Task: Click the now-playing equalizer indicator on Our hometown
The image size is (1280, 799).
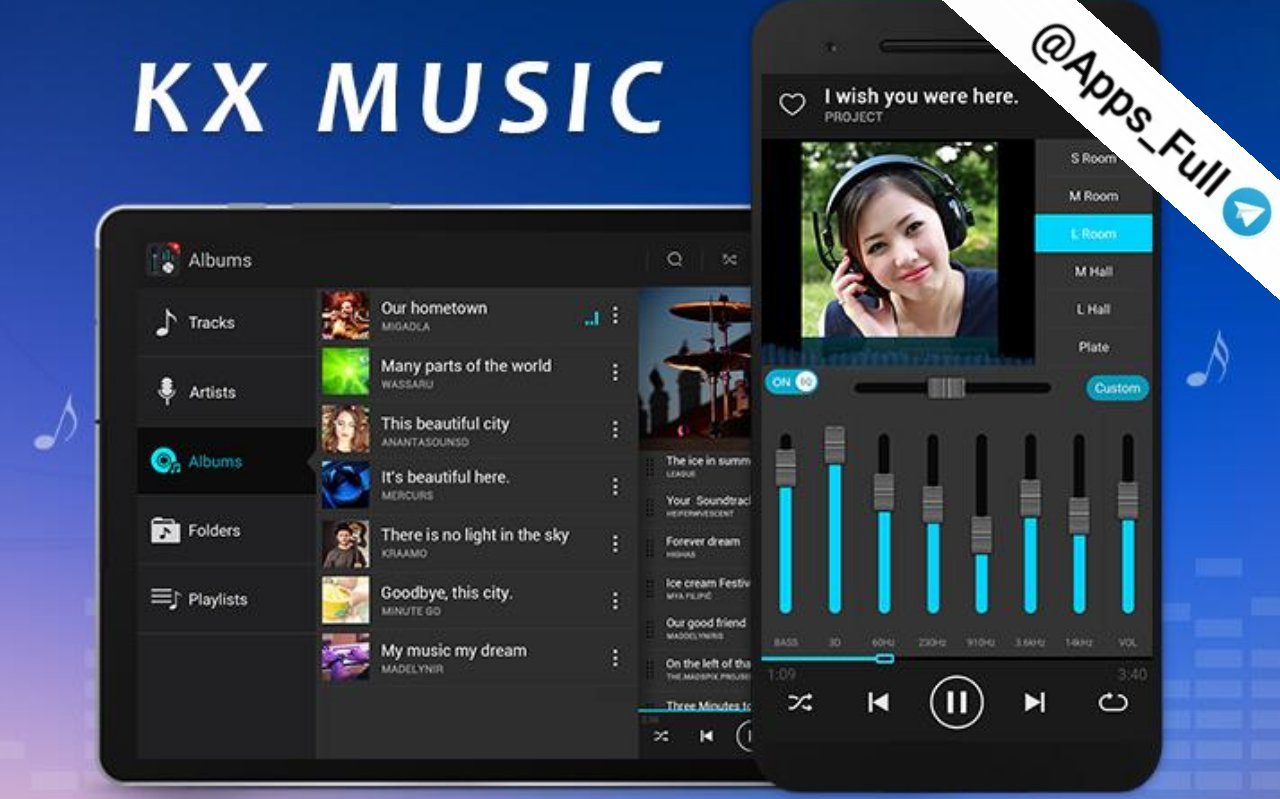Action: click(x=591, y=318)
